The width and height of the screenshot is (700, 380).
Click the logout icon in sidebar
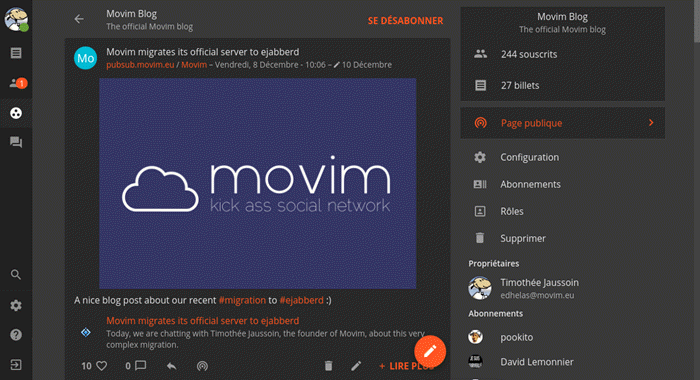(16, 365)
